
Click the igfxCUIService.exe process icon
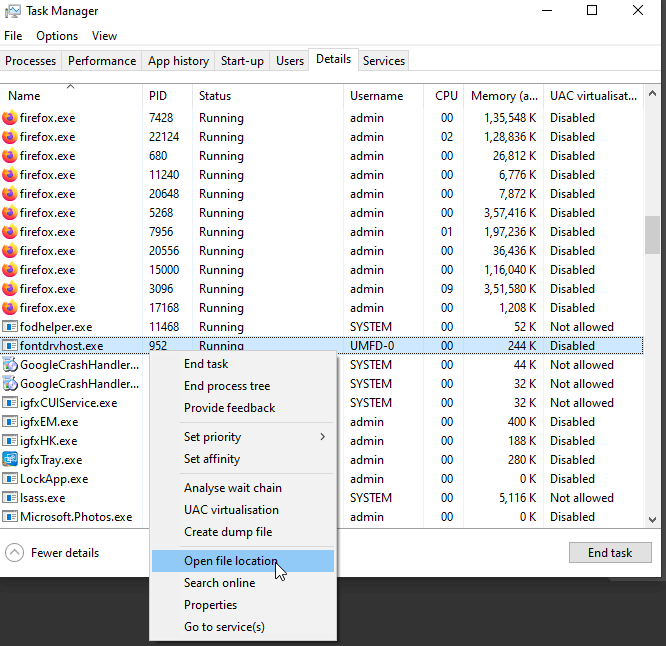click(10, 403)
